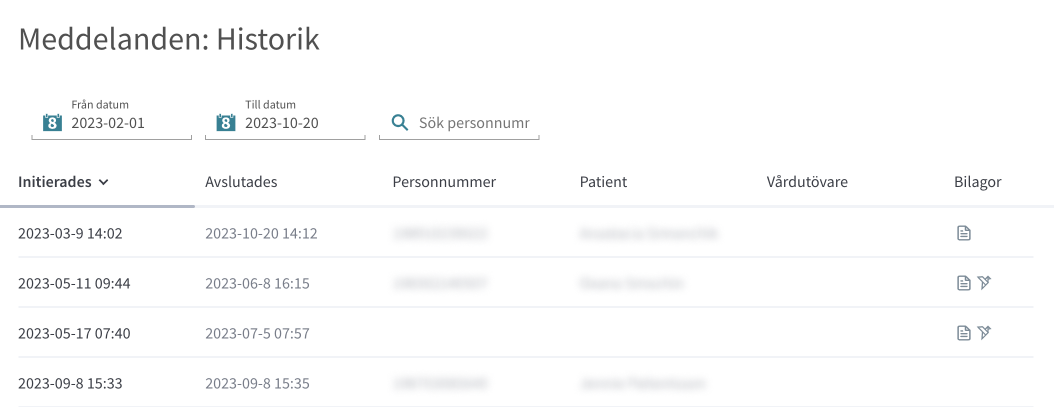Open document attachment in 2023-05-17 row
The width and height of the screenshot is (1054, 407).
coord(964,332)
